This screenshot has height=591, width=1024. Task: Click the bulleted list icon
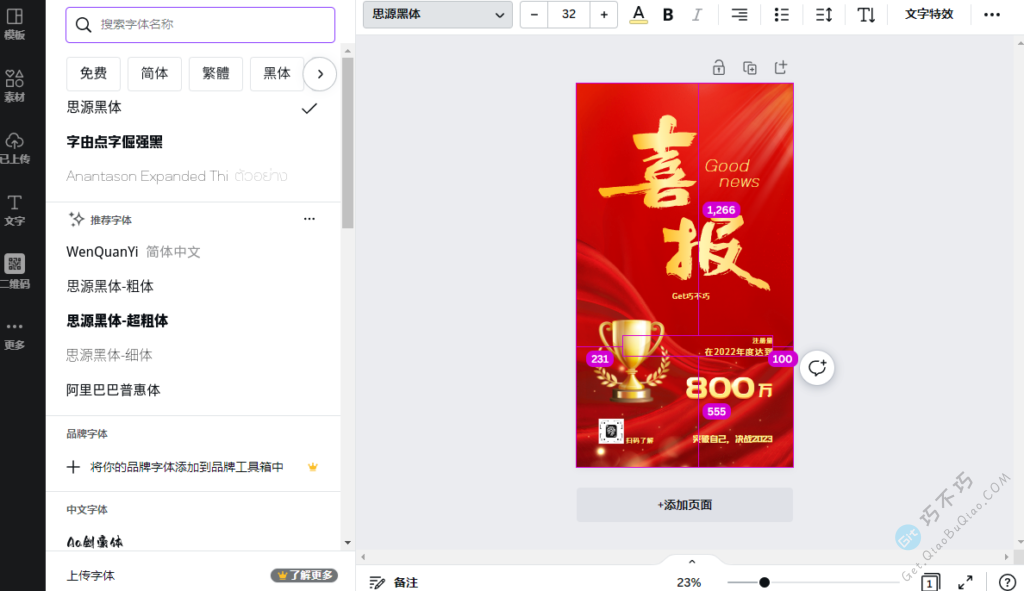(781, 14)
